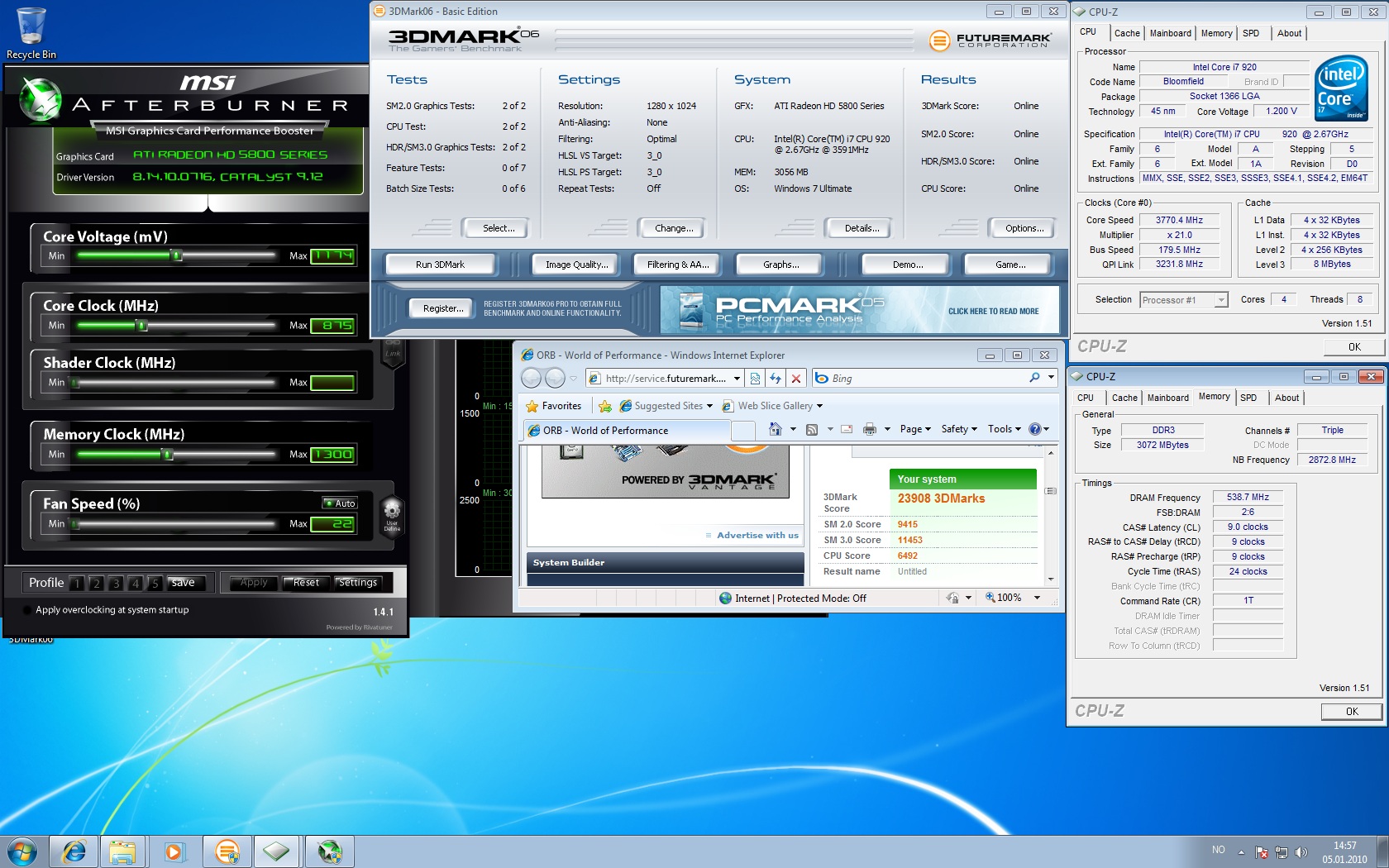Open Internet Explorer from the taskbar
Screen dimensions: 1389x868
pos(74,851)
